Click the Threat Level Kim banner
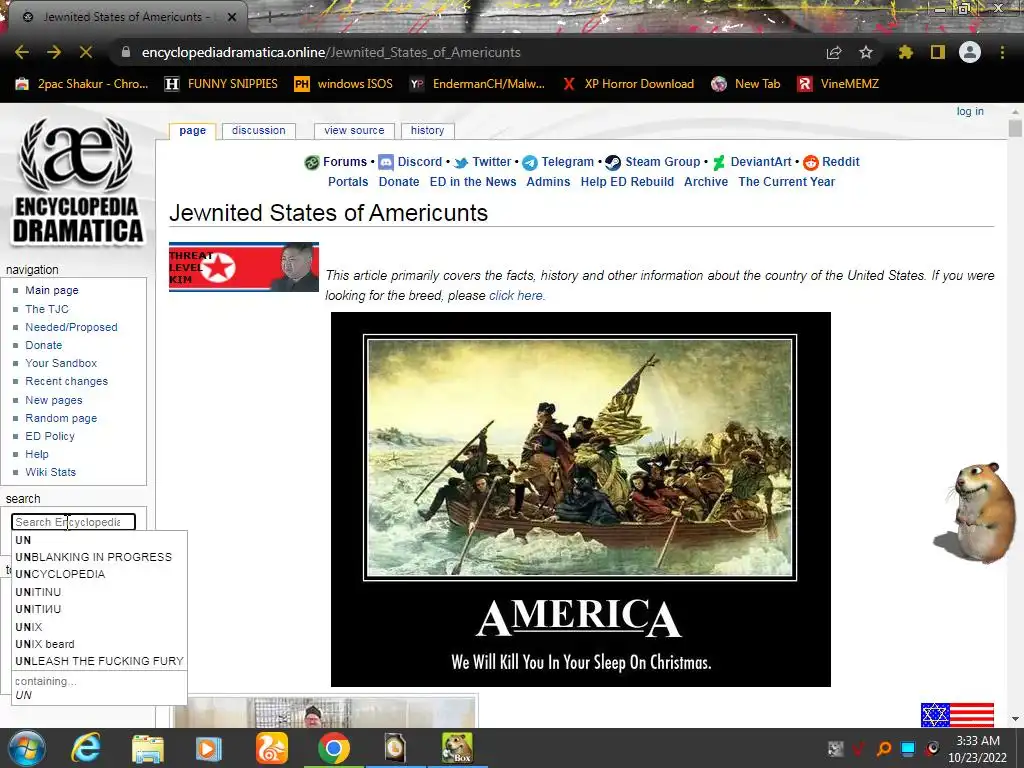This screenshot has height=768, width=1024. [244, 266]
